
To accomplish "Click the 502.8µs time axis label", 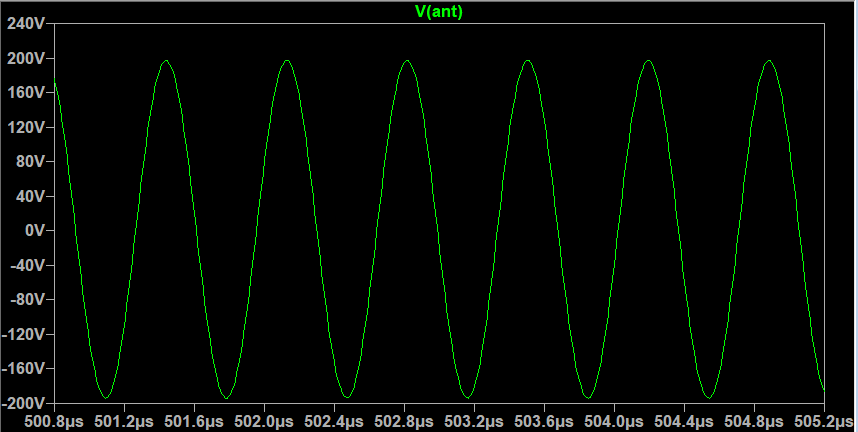I will pyautogui.click(x=404, y=422).
